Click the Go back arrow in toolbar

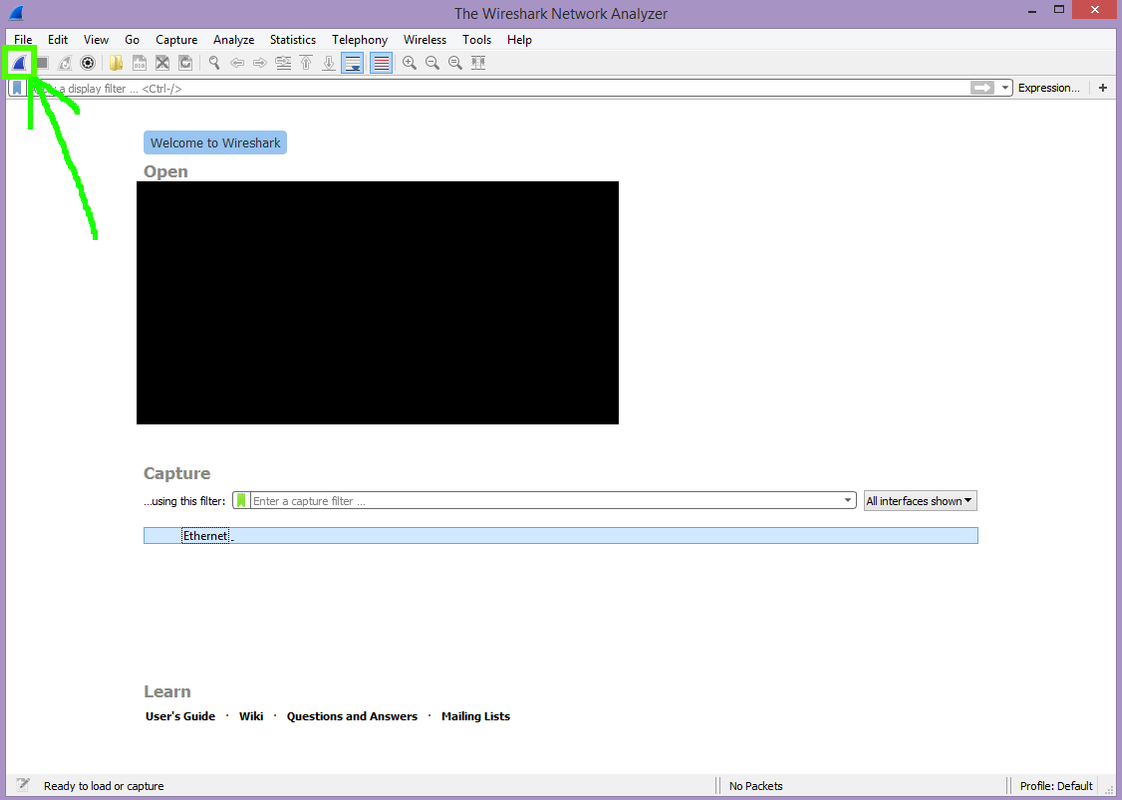click(237, 63)
